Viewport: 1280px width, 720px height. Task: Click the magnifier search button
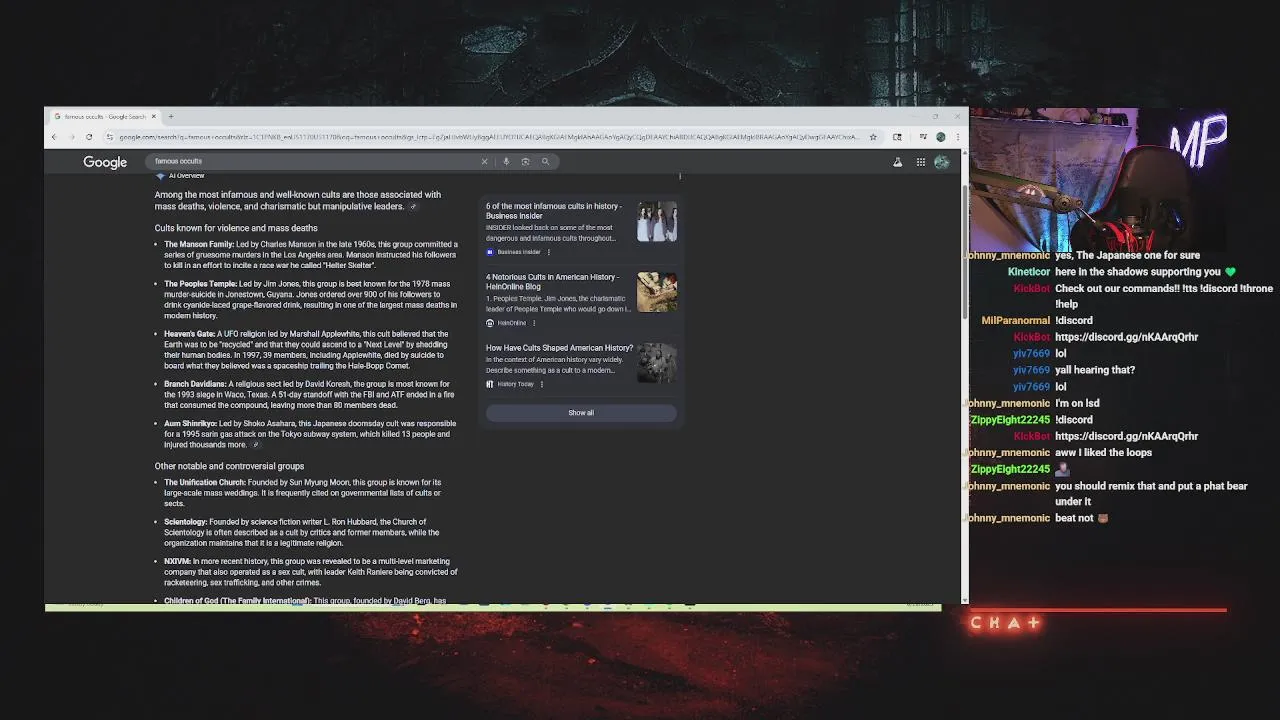[x=545, y=161]
